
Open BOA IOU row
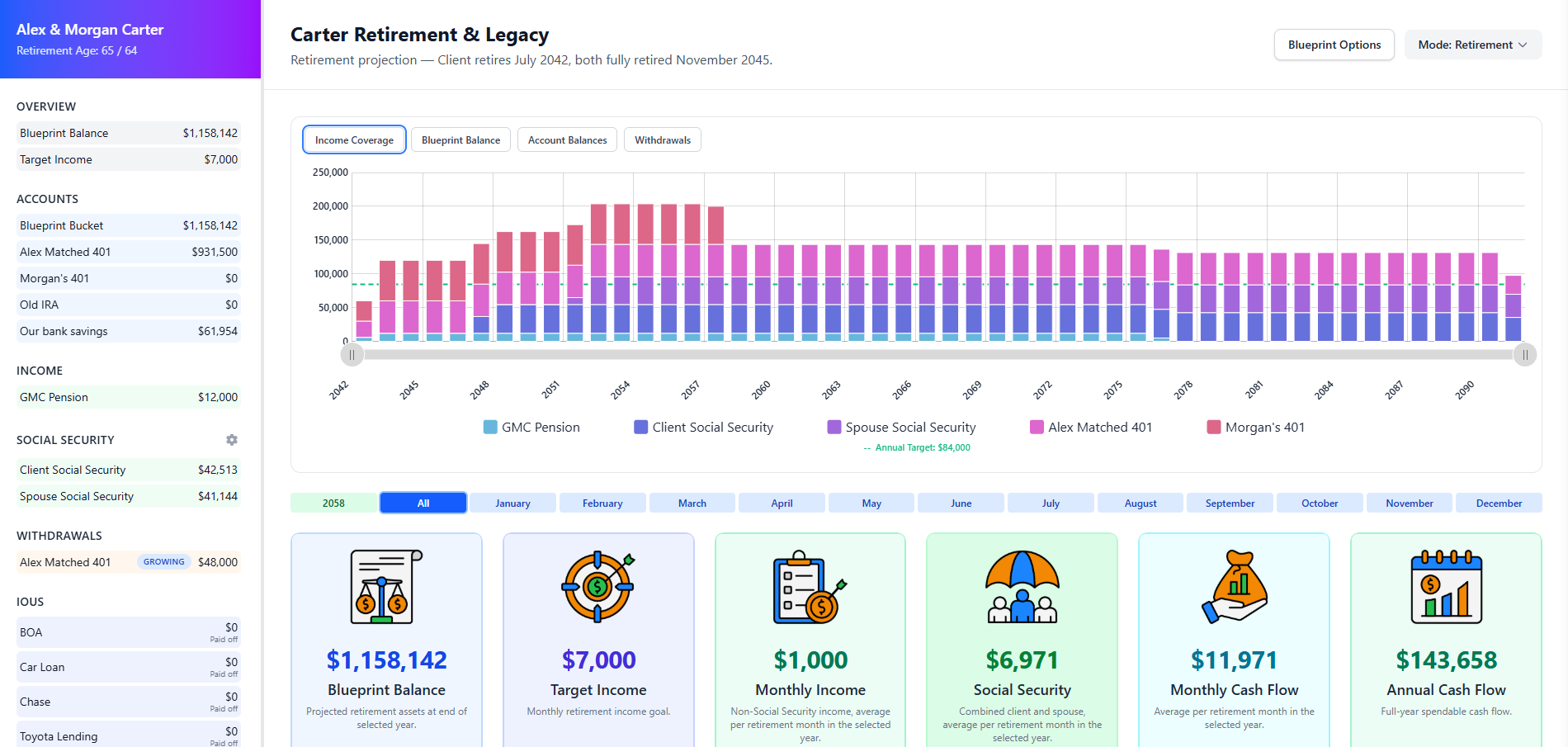pos(129,632)
